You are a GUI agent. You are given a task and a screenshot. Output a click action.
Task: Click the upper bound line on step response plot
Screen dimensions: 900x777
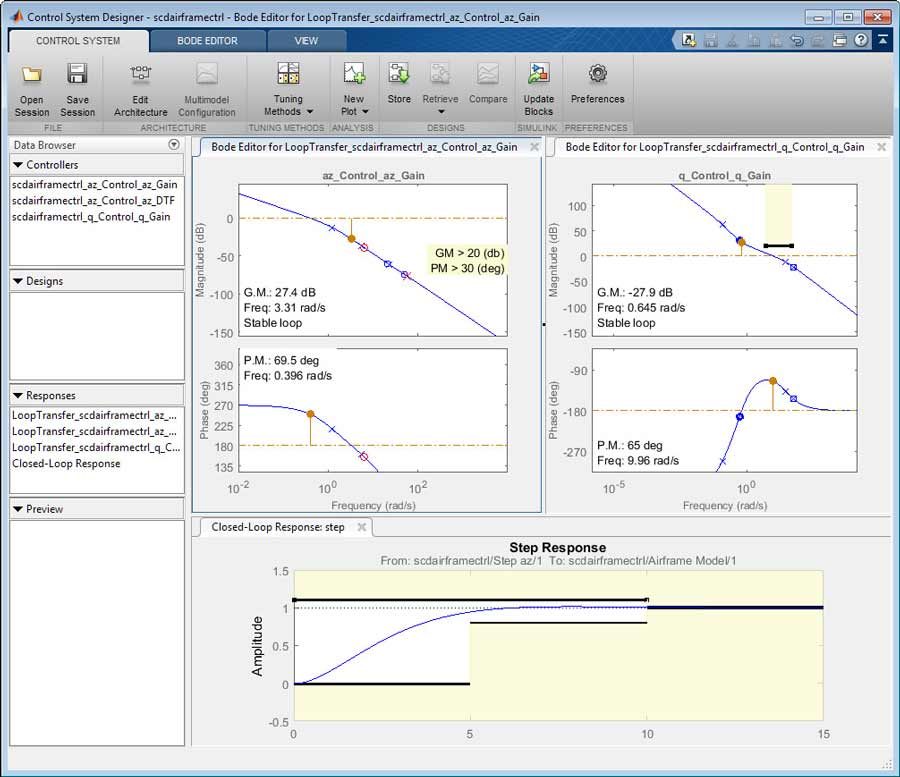pyautogui.click(x=471, y=600)
